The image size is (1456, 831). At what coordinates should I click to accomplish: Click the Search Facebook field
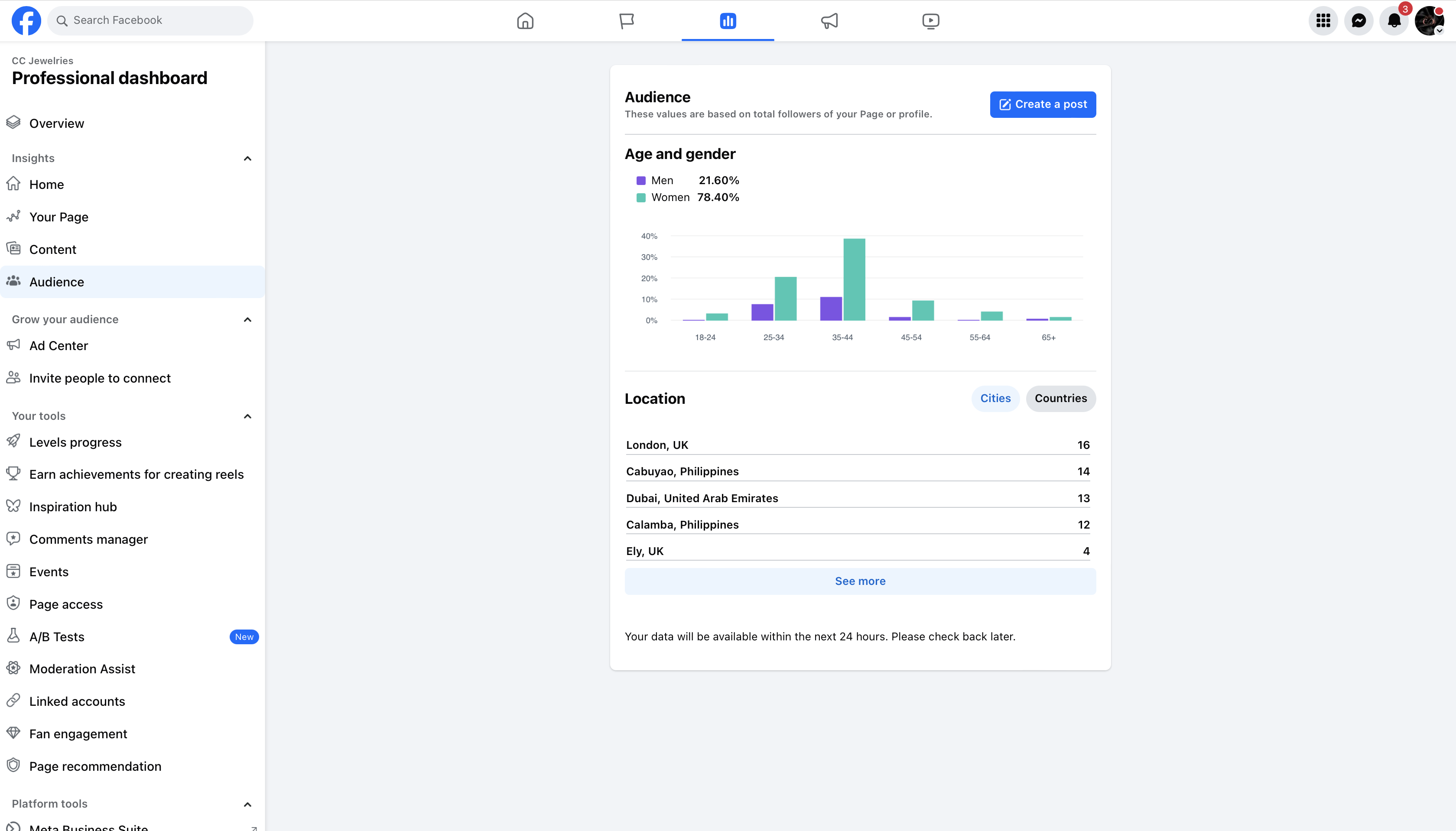click(x=151, y=20)
